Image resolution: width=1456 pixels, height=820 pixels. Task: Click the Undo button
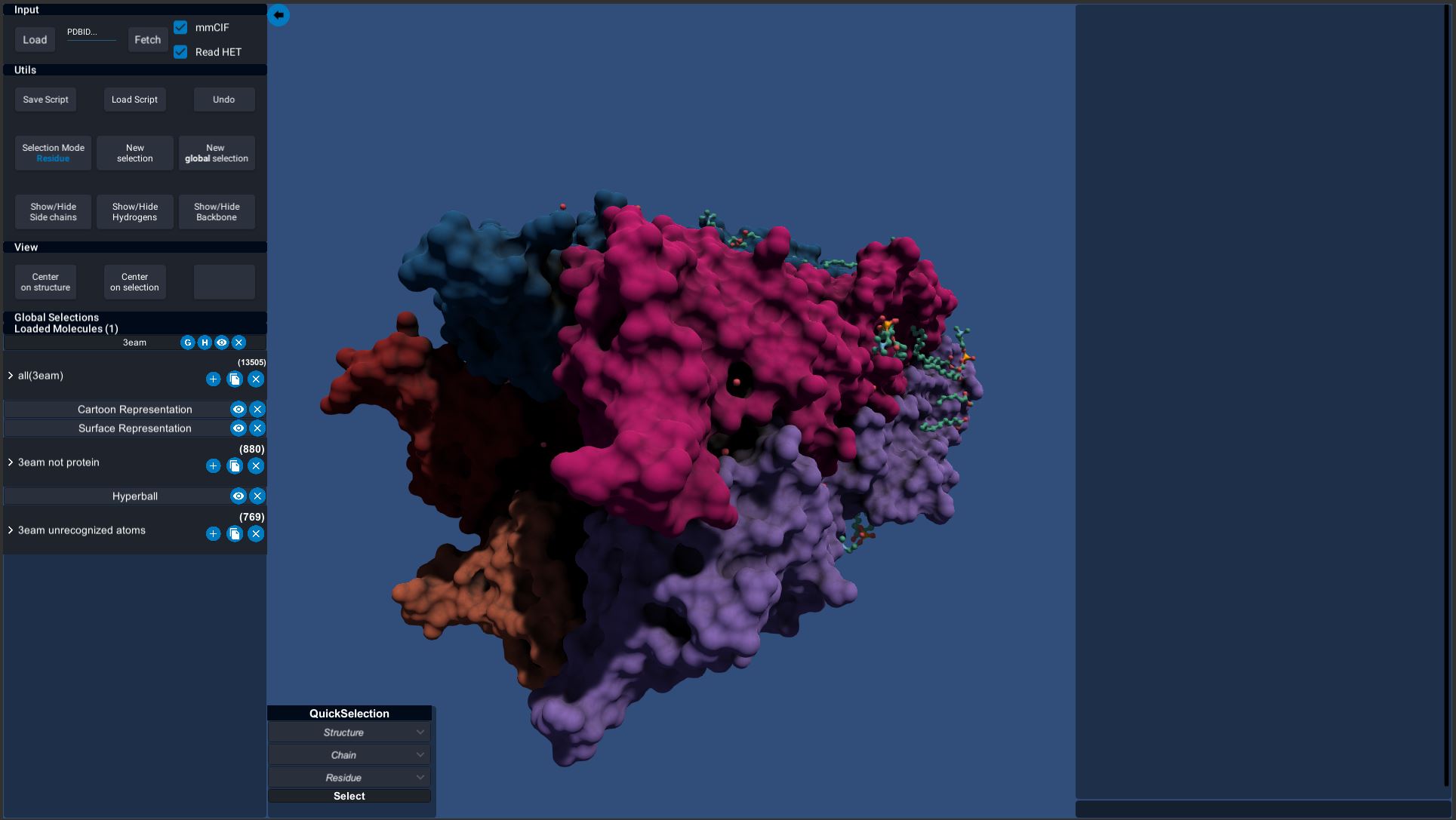[224, 100]
